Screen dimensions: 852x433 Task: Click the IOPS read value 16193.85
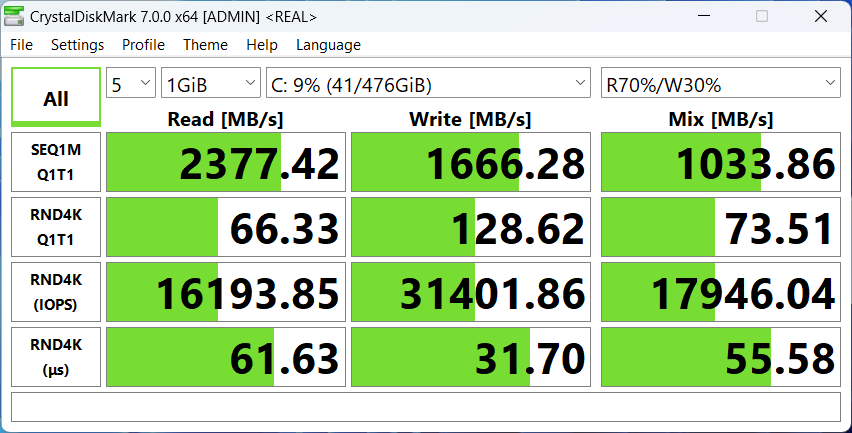(225, 292)
